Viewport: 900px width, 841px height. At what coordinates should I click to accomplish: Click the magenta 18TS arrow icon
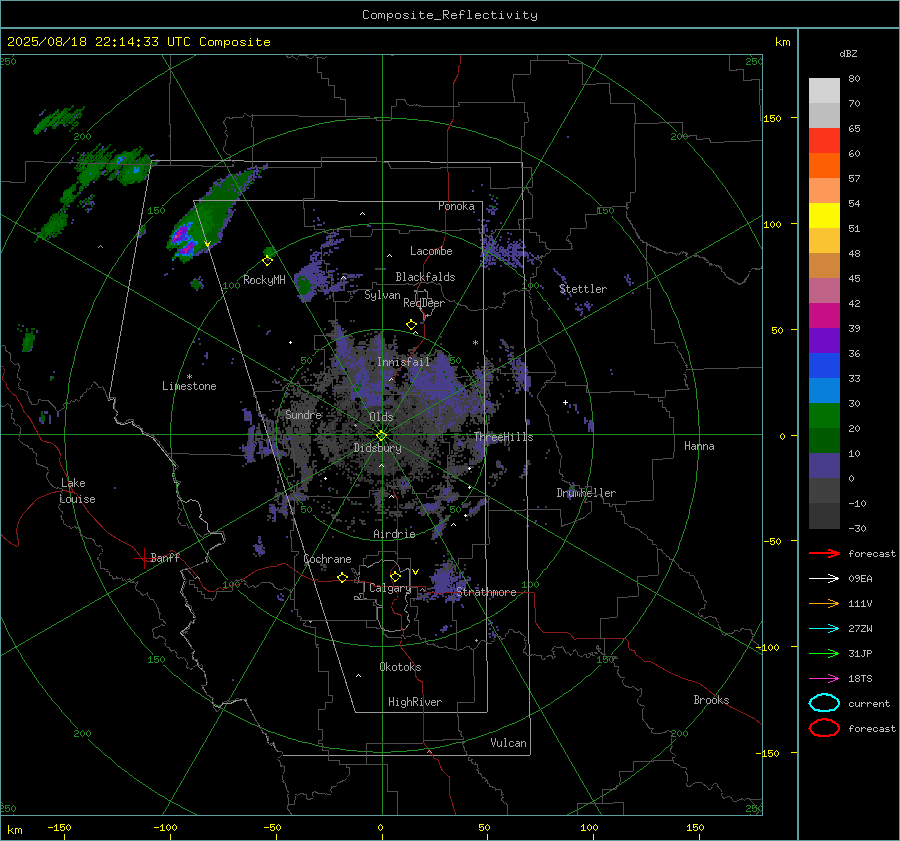coord(824,679)
